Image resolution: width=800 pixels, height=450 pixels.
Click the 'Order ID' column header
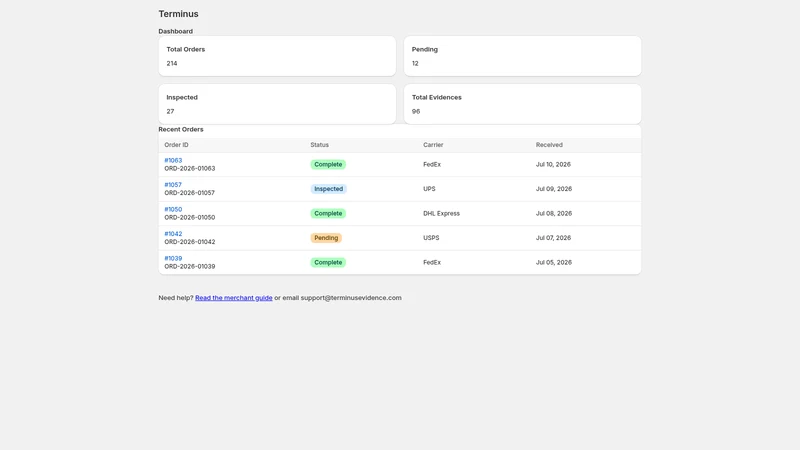tap(176, 145)
